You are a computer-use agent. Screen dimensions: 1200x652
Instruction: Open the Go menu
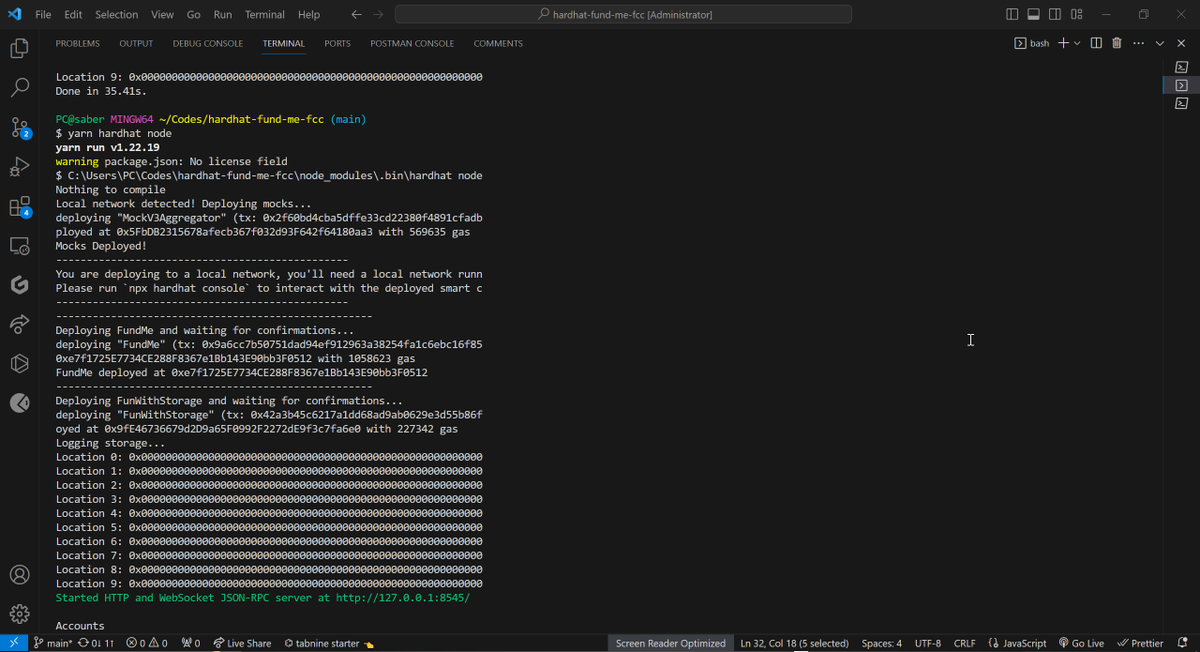pyautogui.click(x=194, y=14)
